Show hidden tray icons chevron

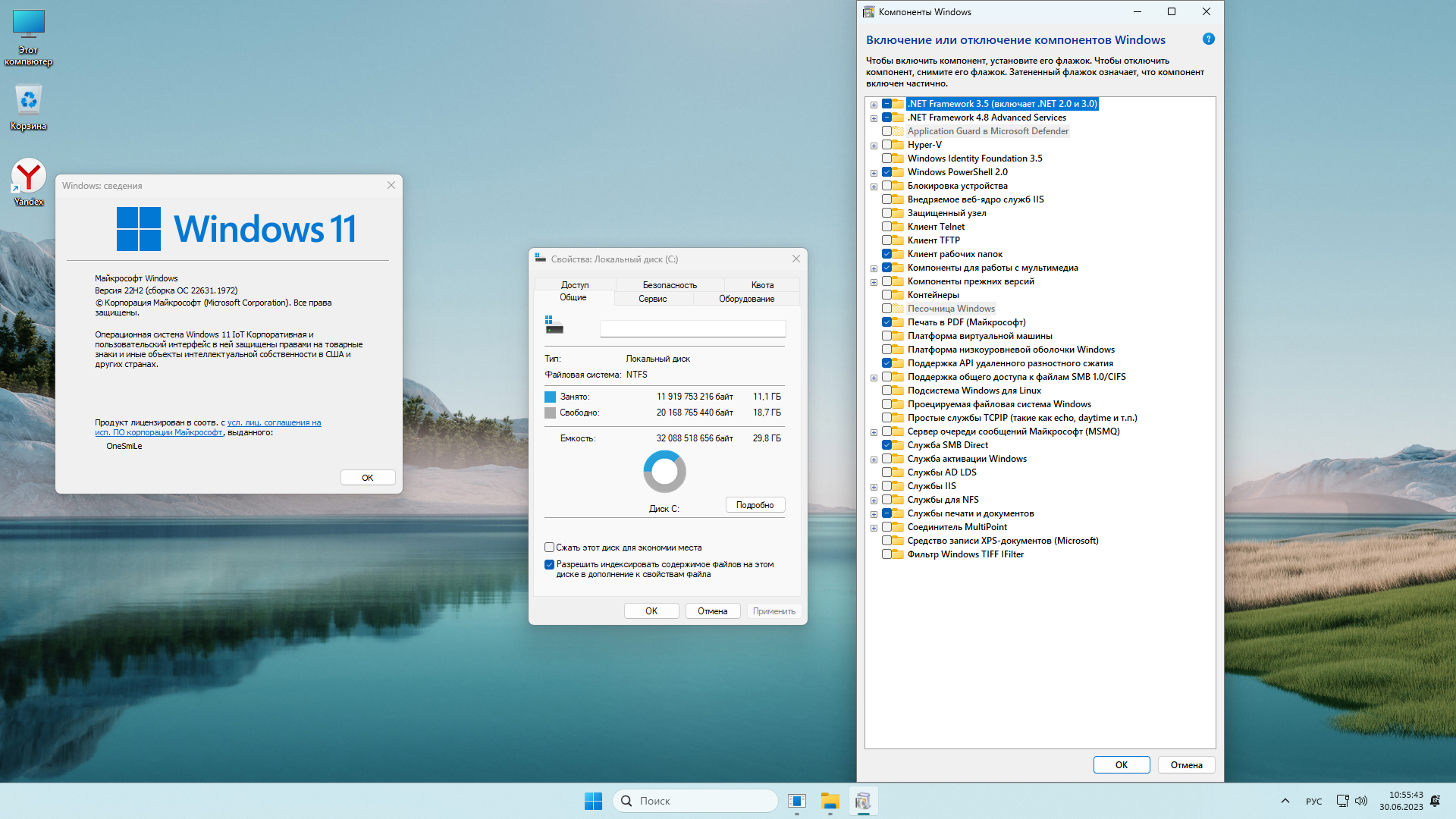pyautogui.click(x=1285, y=801)
